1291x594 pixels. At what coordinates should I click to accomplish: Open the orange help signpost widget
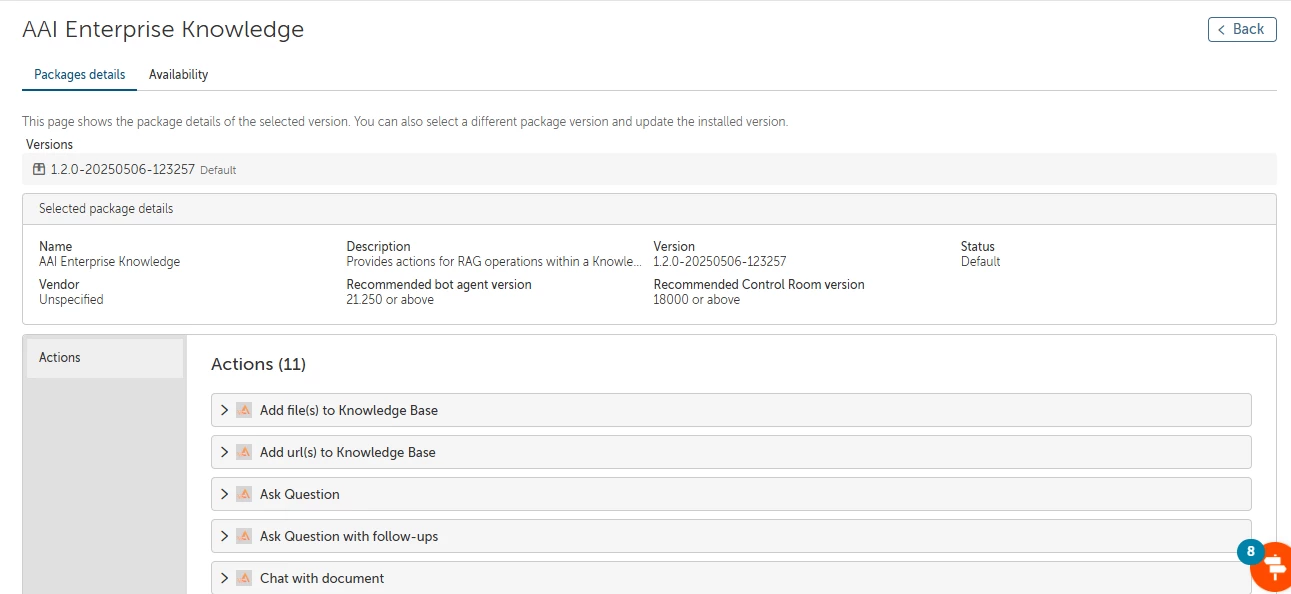pyautogui.click(x=1273, y=567)
